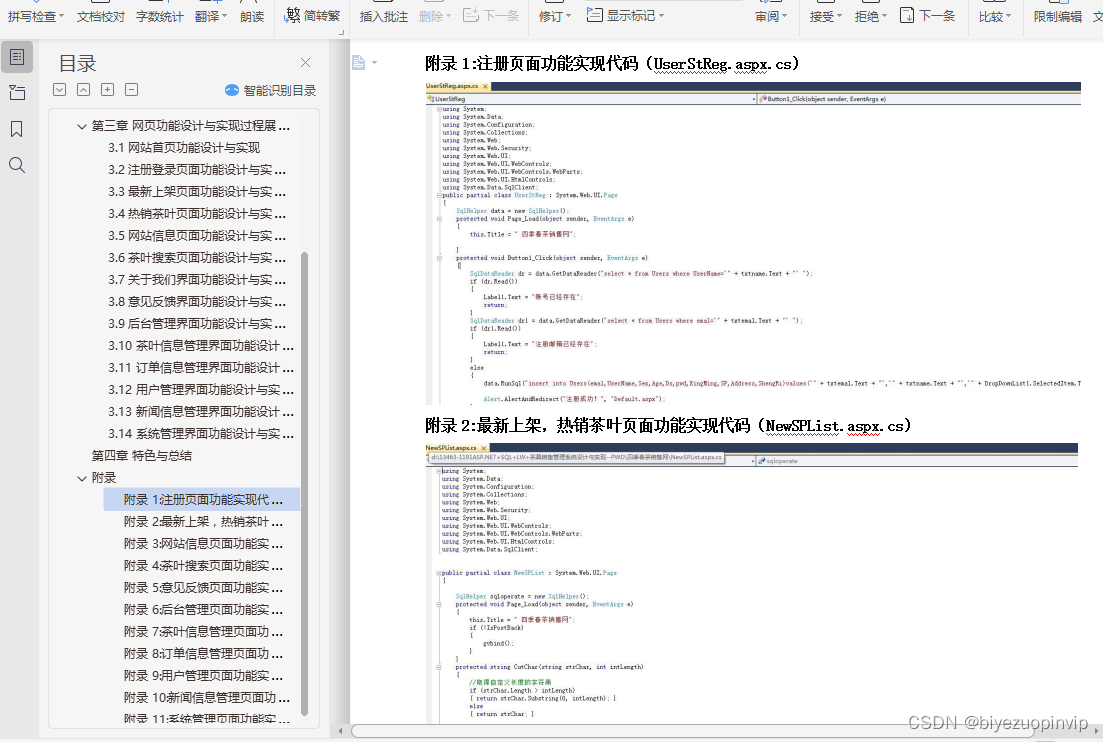This screenshot has height=742, width=1103.
Task: Click the outline panel vertical scrollbar
Action: point(305,484)
